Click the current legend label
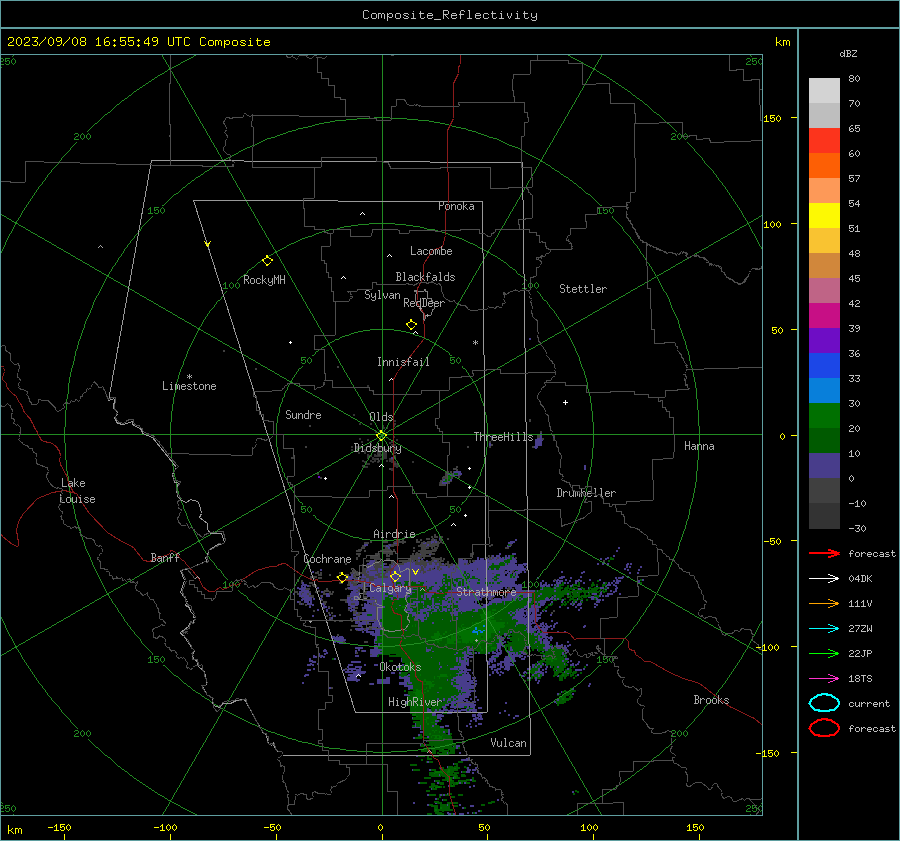 point(869,703)
